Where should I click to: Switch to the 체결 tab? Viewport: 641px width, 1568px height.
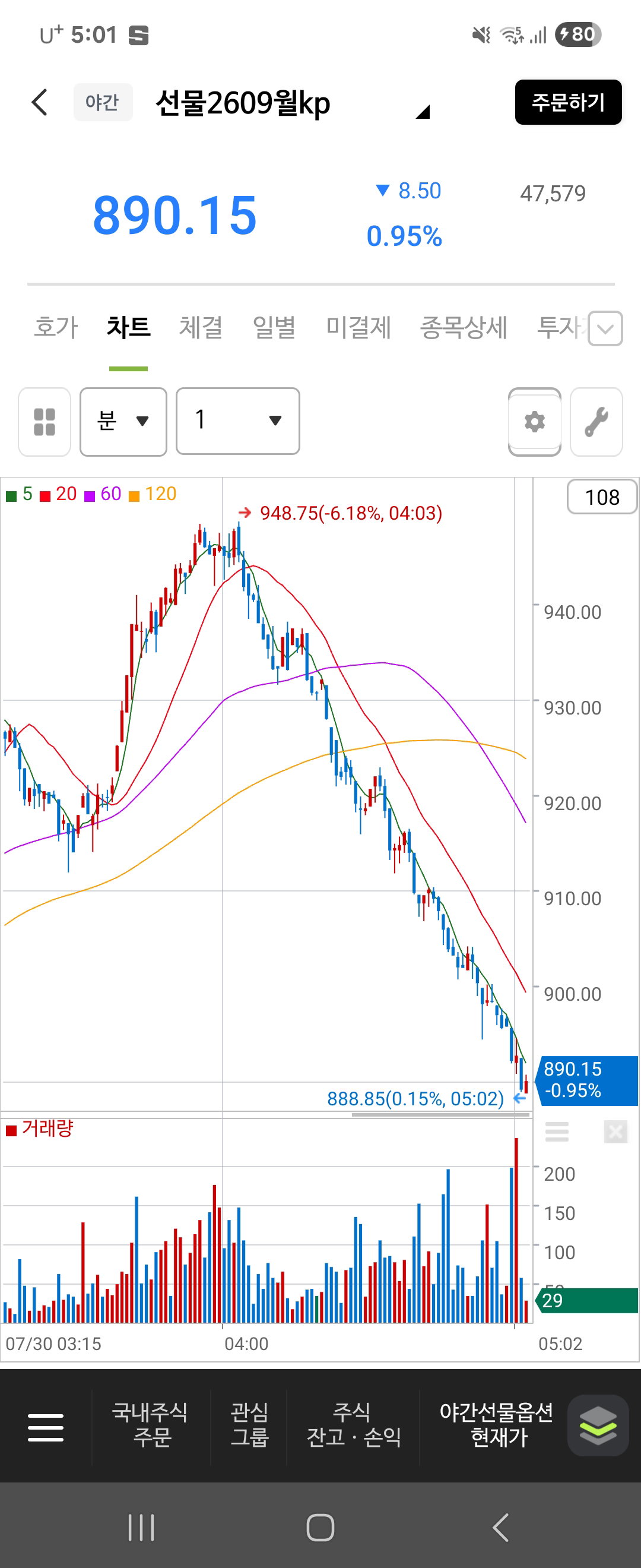(201, 327)
